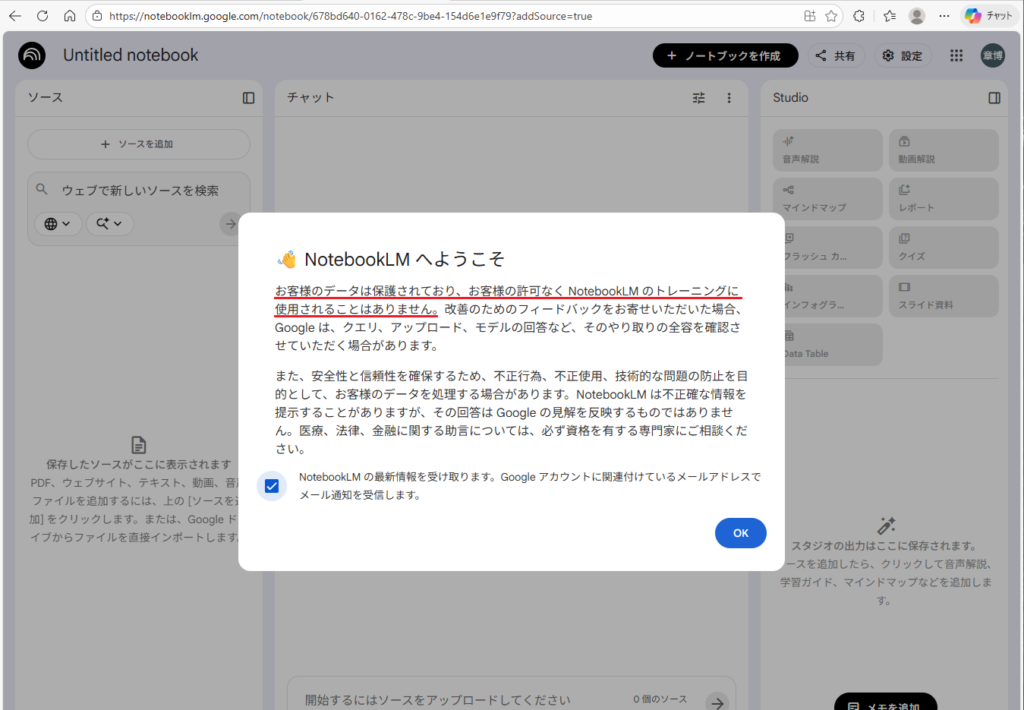The width and height of the screenshot is (1024, 710).
Task: Open the Google apps grid icon
Action: [956, 56]
